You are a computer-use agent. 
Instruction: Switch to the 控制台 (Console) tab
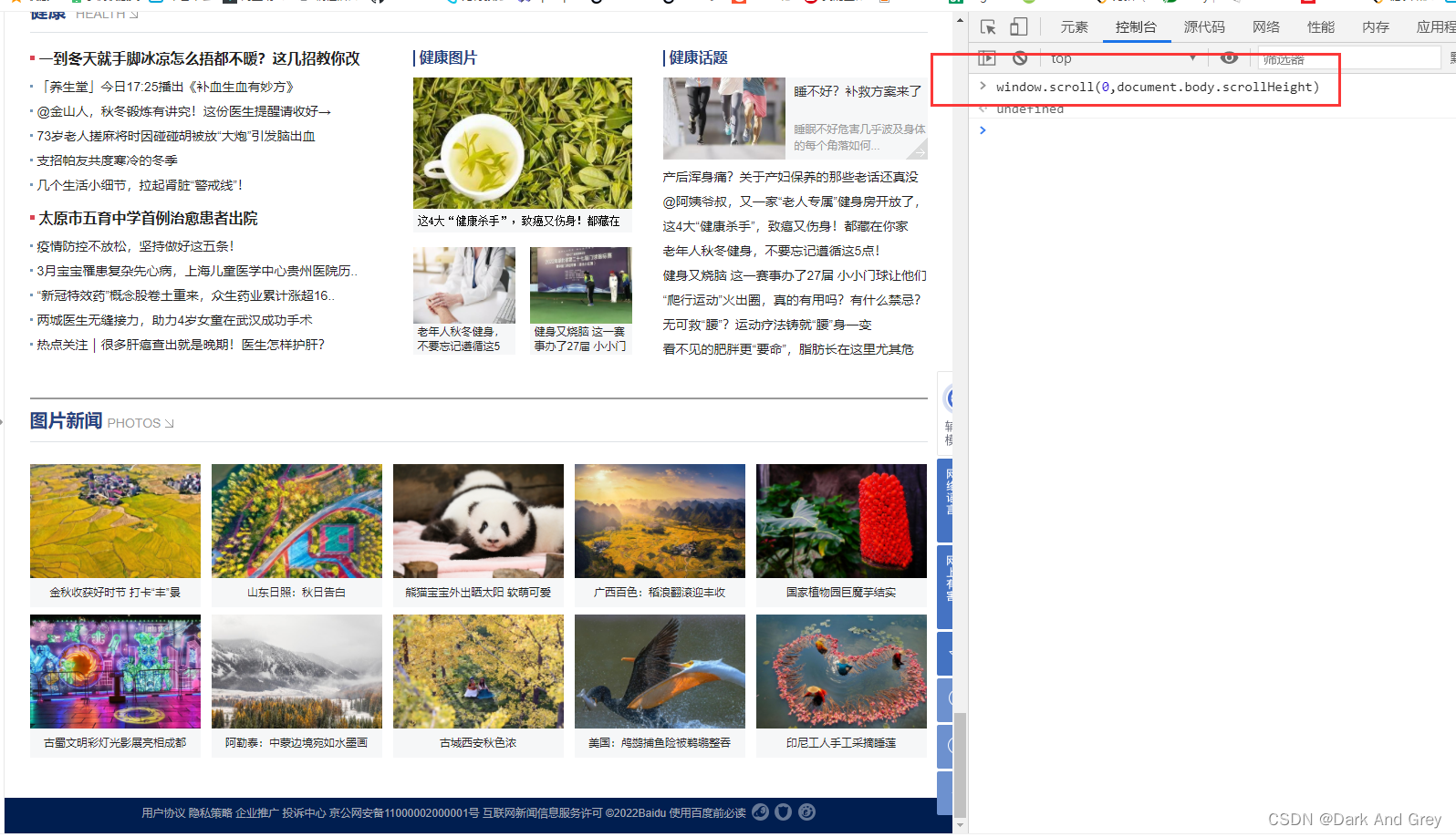[x=1136, y=27]
